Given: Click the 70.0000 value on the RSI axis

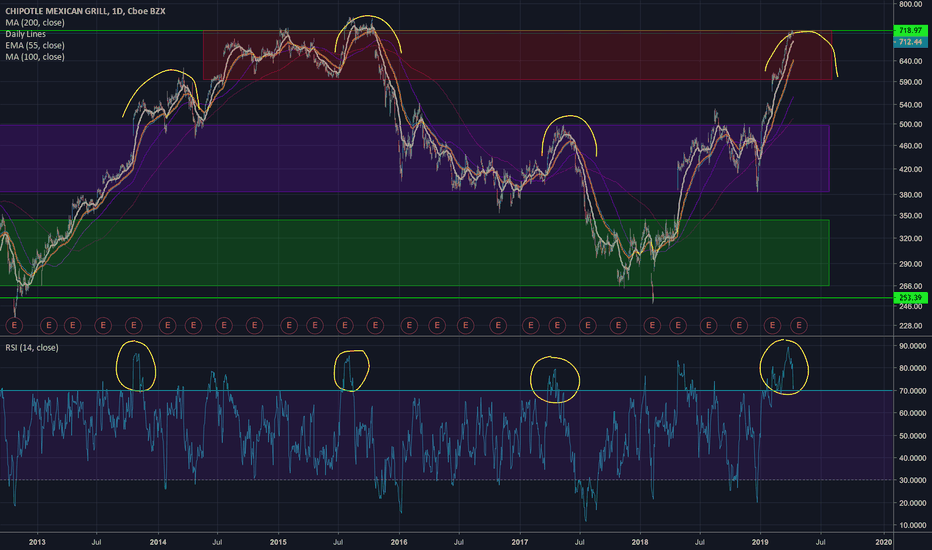Looking at the screenshot, I should (912, 391).
